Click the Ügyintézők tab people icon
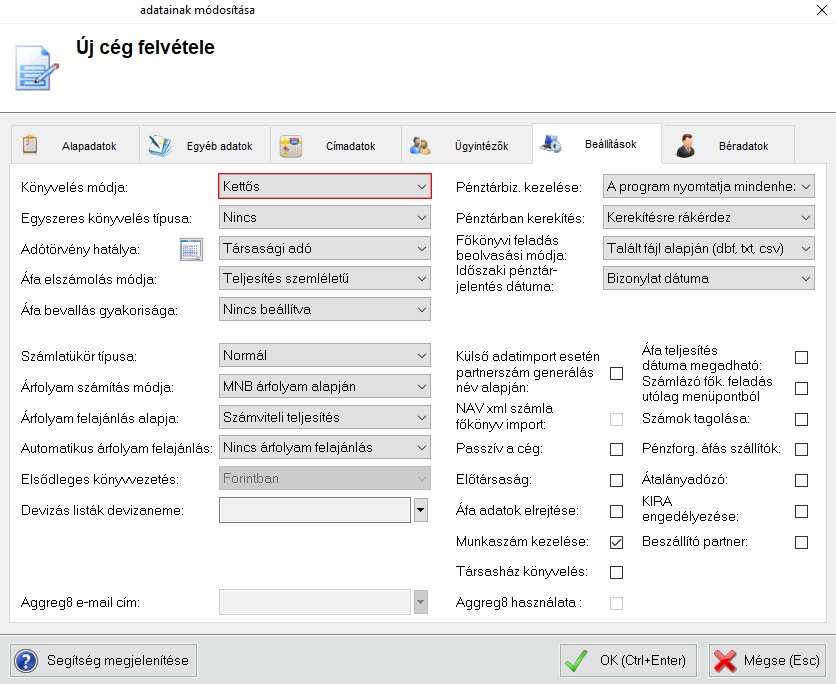 pos(421,145)
